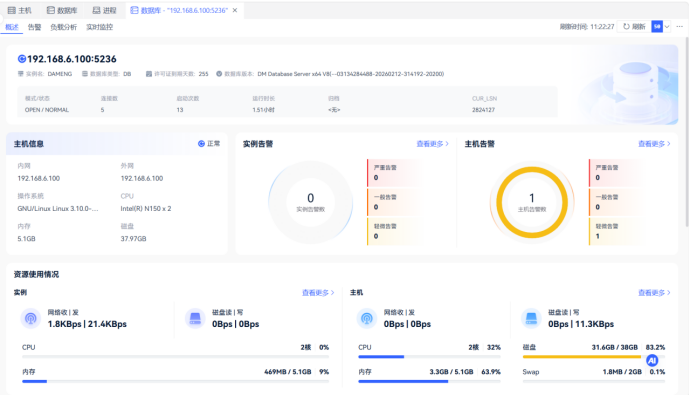Click the 磁盘 83.2% yellow usage bar
This screenshot has width=691, height=395.
594,357
